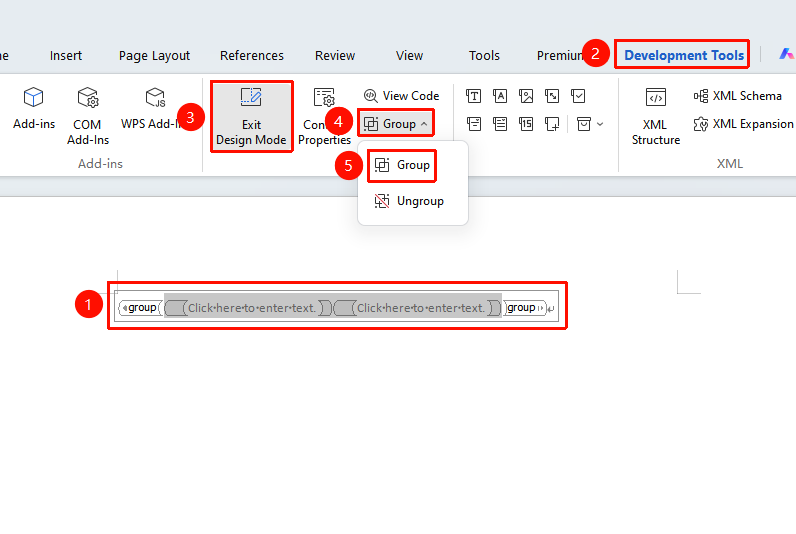796x534 pixels.
Task: Insert a repeating section content control
Action: [552, 124]
